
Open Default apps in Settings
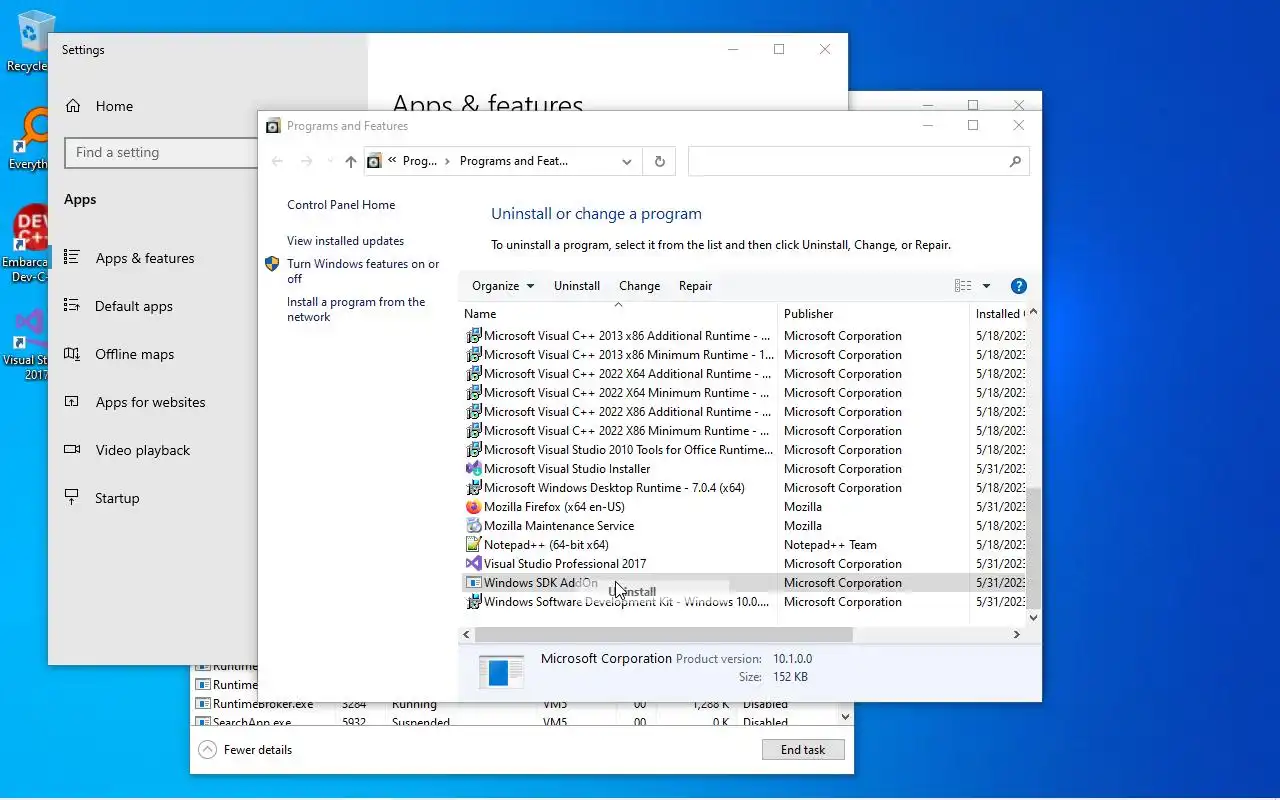tap(134, 306)
